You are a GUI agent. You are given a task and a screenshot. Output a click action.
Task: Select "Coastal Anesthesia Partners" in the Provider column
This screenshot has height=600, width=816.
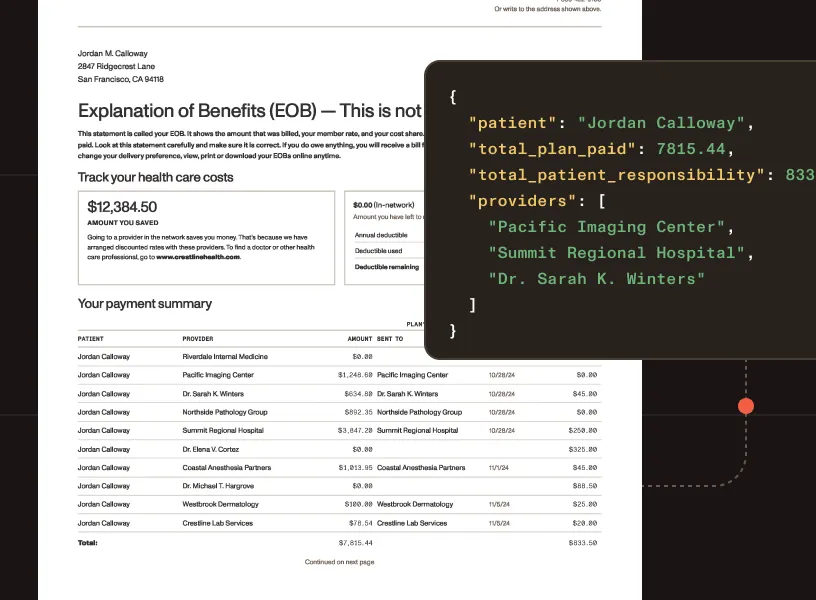[226, 468]
